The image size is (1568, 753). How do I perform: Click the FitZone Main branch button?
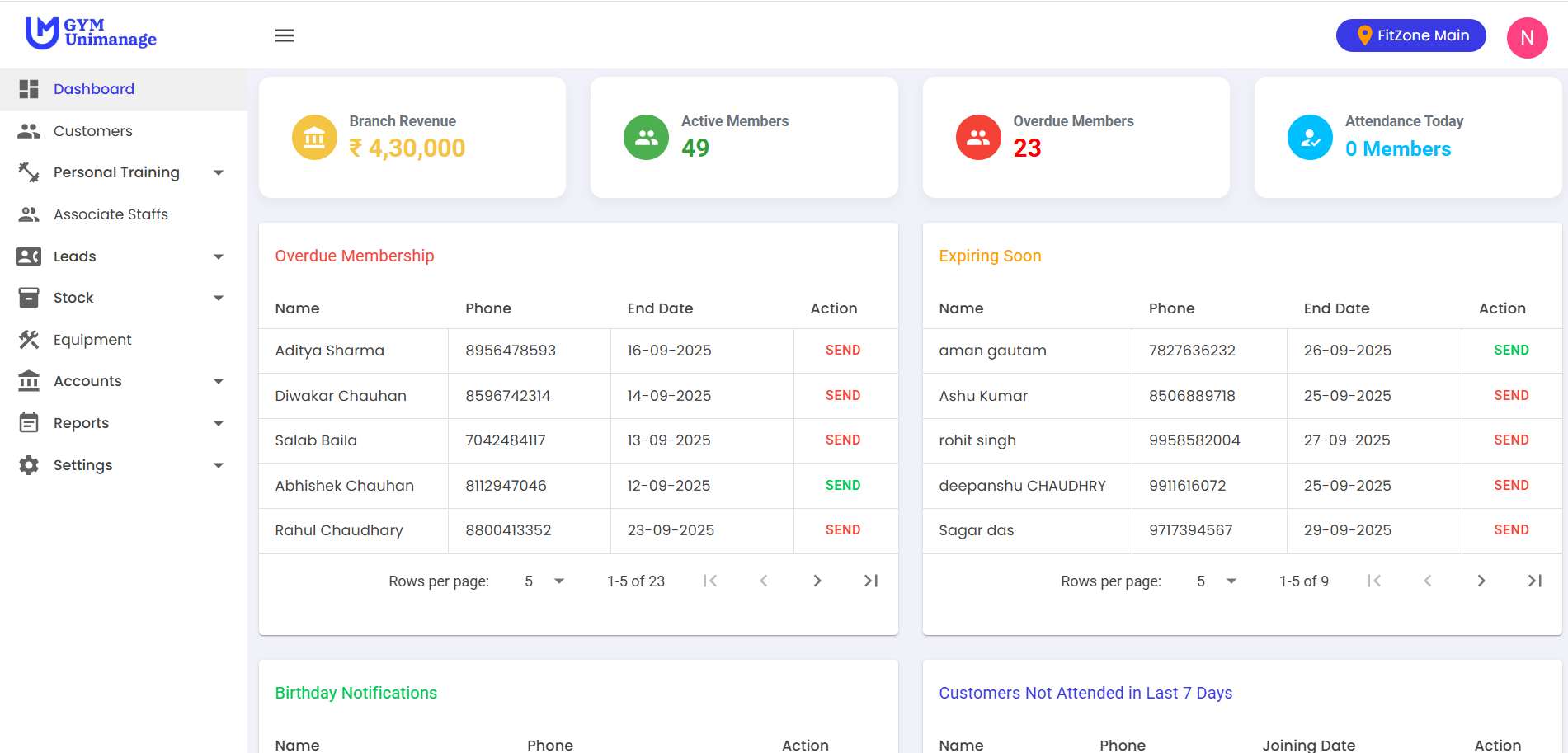tap(1410, 35)
